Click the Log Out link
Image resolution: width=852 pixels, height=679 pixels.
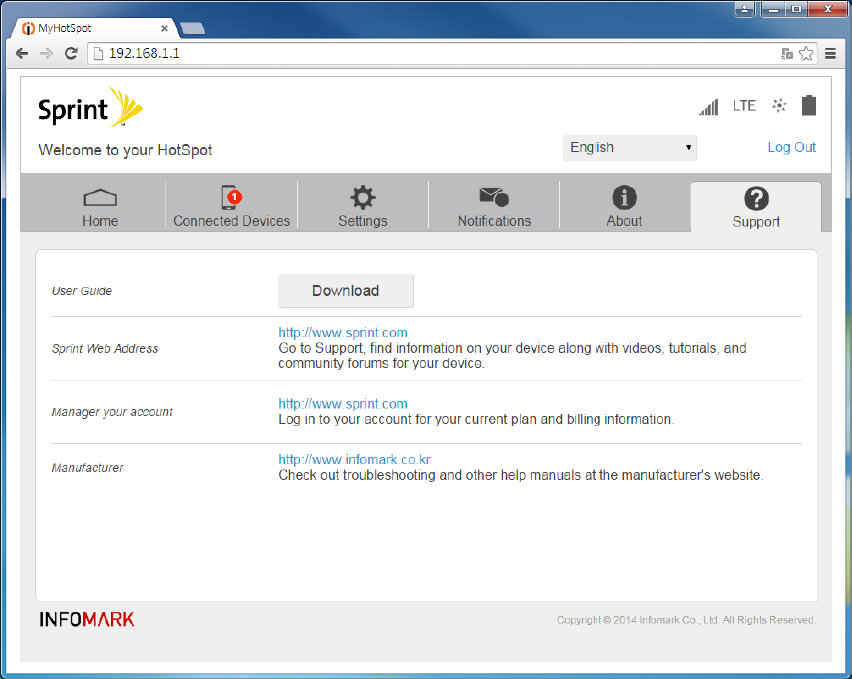pyautogui.click(x=791, y=147)
